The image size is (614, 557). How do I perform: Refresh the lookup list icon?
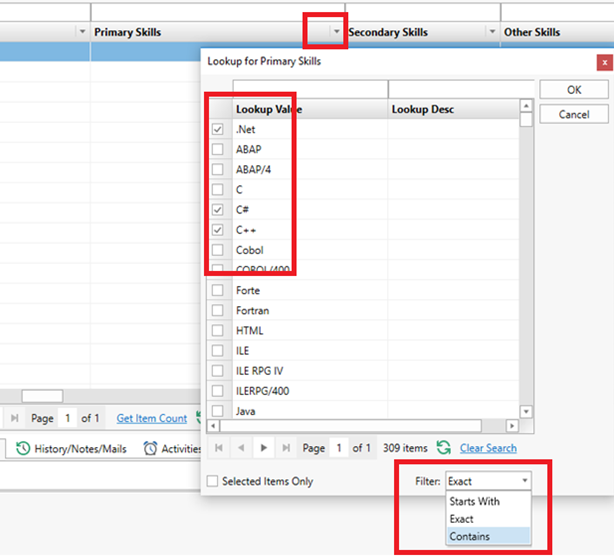click(444, 448)
